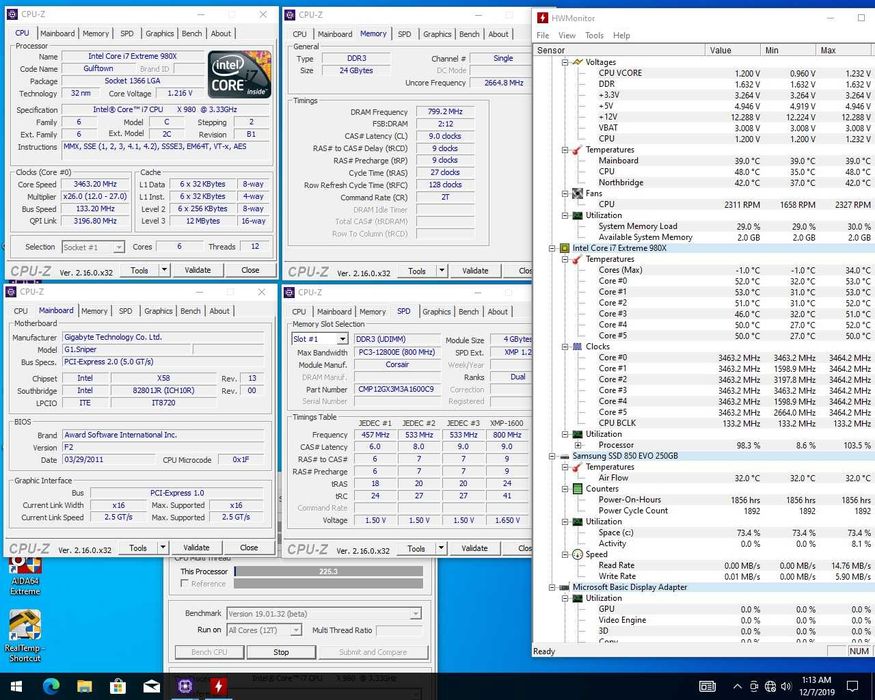Open the Mail app from the taskbar
This screenshot has height=700, width=875.
coord(151,686)
